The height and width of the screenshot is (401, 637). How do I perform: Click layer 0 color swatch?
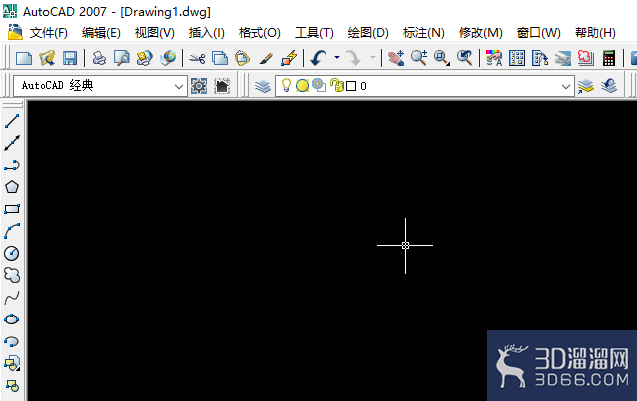tap(351, 86)
